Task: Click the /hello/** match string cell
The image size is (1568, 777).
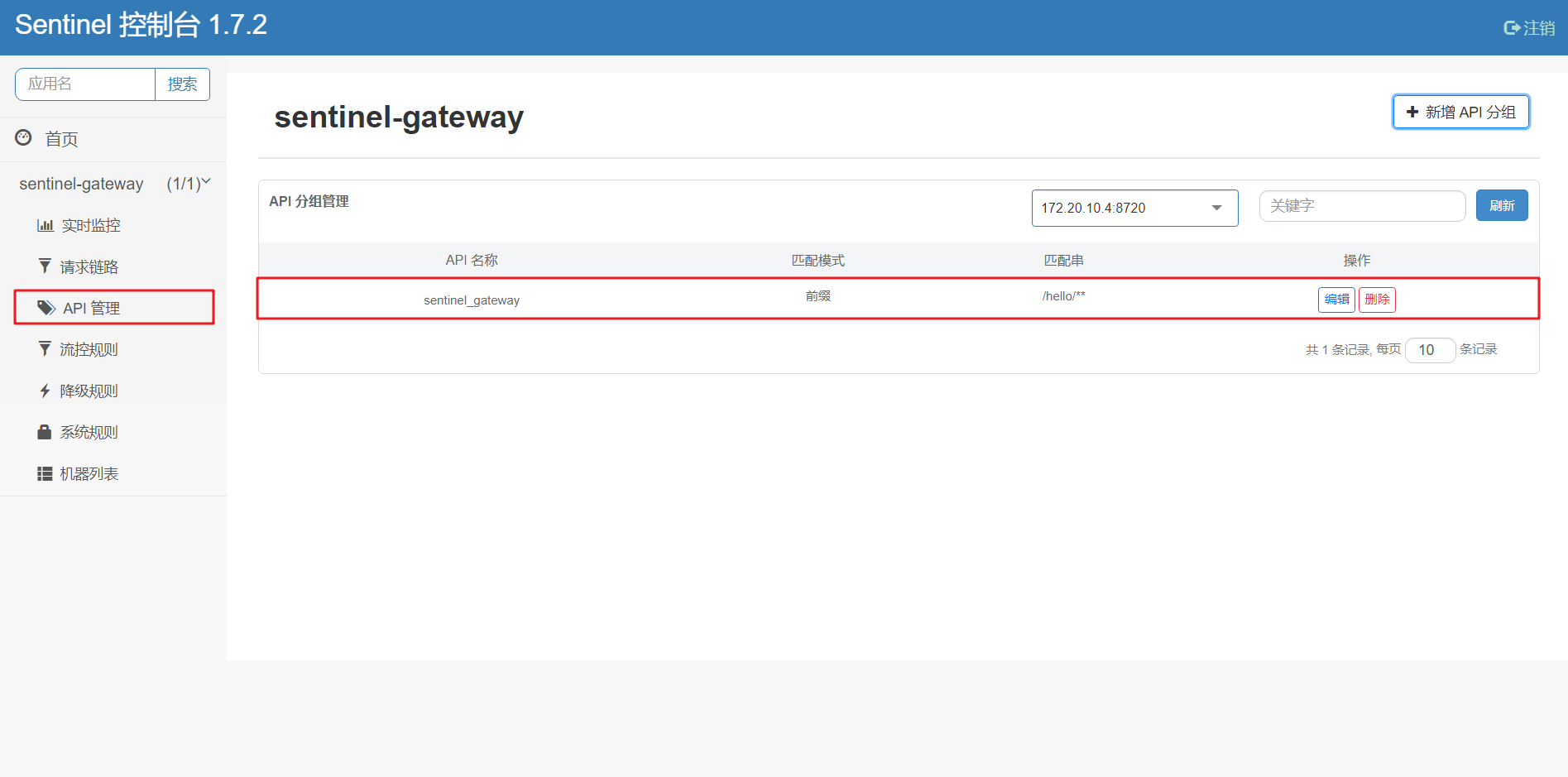Action: [x=1063, y=296]
